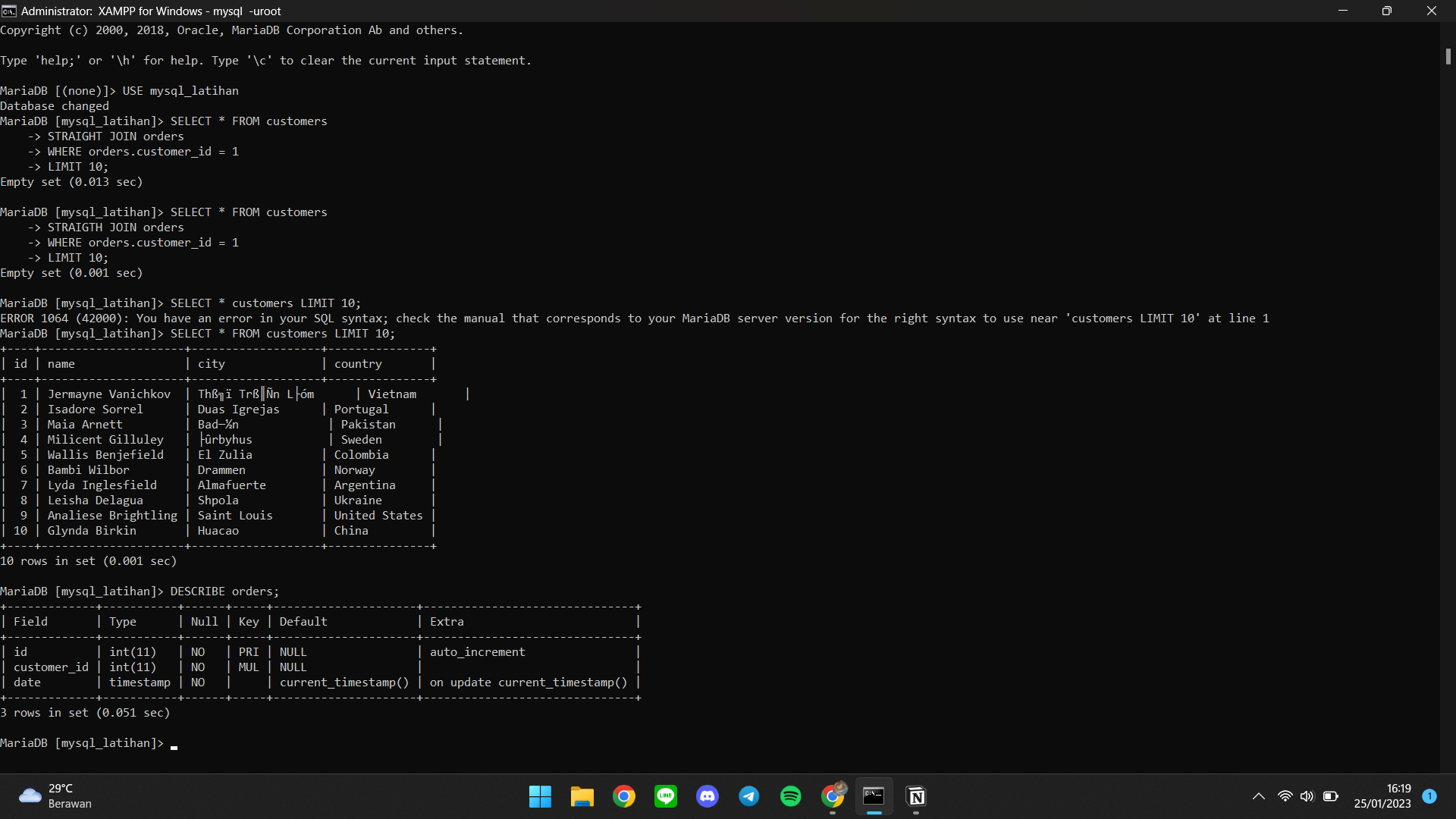Image resolution: width=1456 pixels, height=819 pixels.
Task: Open Spotify from the taskbar
Action: tap(791, 796)
